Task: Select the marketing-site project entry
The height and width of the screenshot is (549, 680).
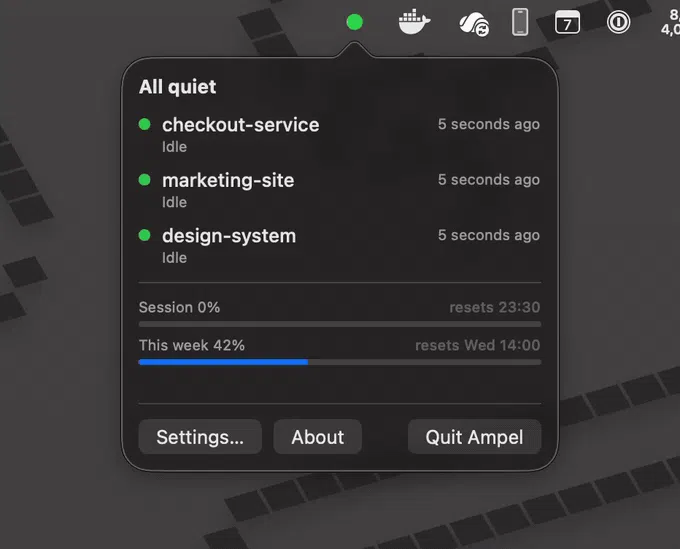Action: click(x=340, y=190)
